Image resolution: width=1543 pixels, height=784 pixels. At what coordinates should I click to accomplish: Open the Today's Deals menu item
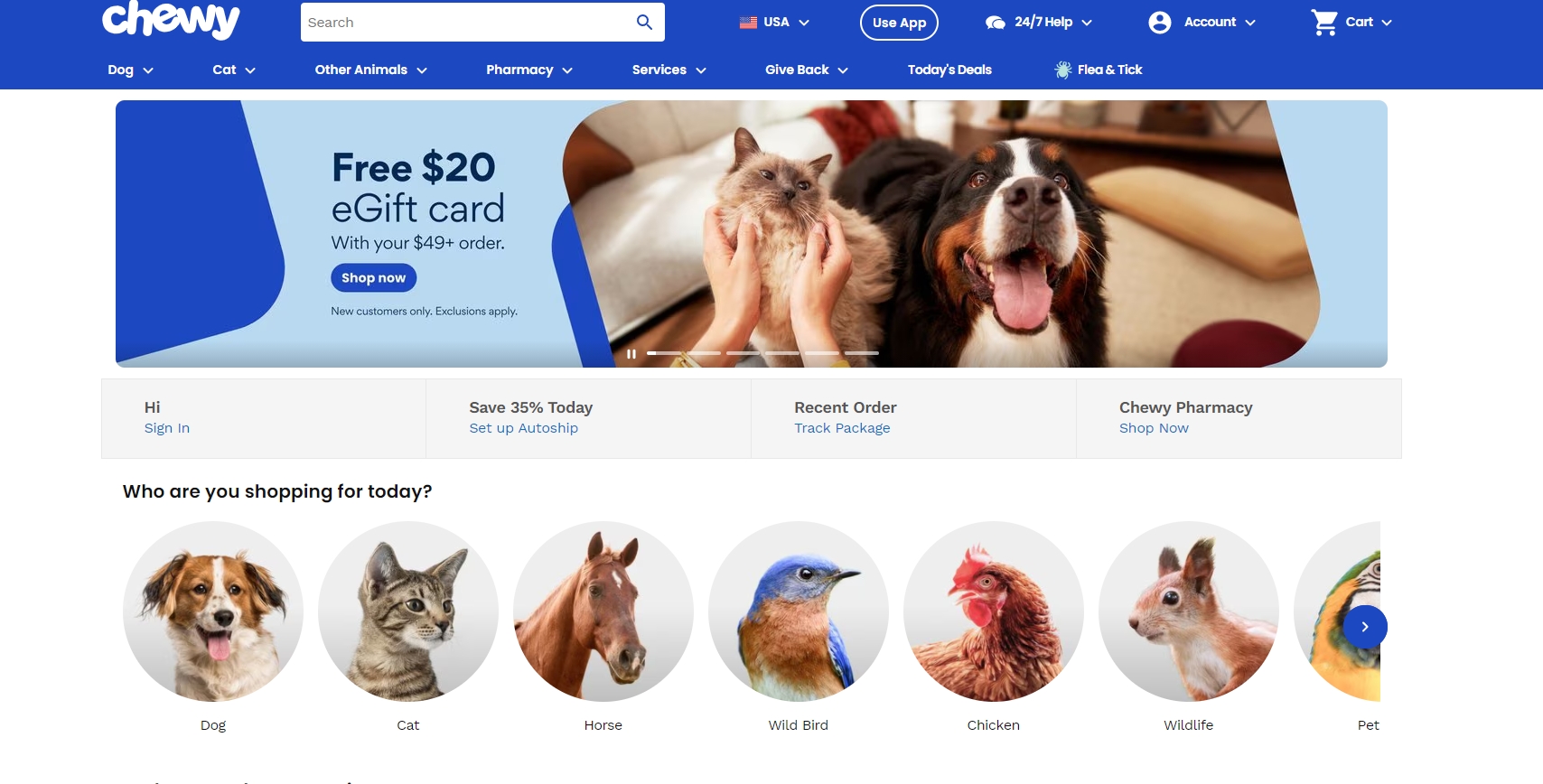pos(949,70)
